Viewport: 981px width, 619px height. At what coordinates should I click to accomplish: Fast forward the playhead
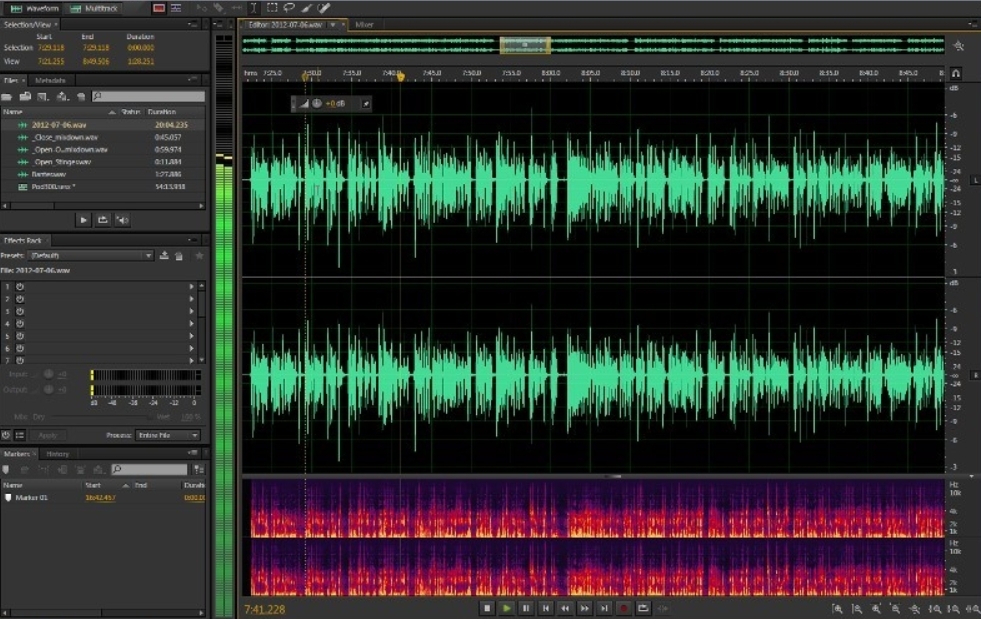click(x=584, y=608)
